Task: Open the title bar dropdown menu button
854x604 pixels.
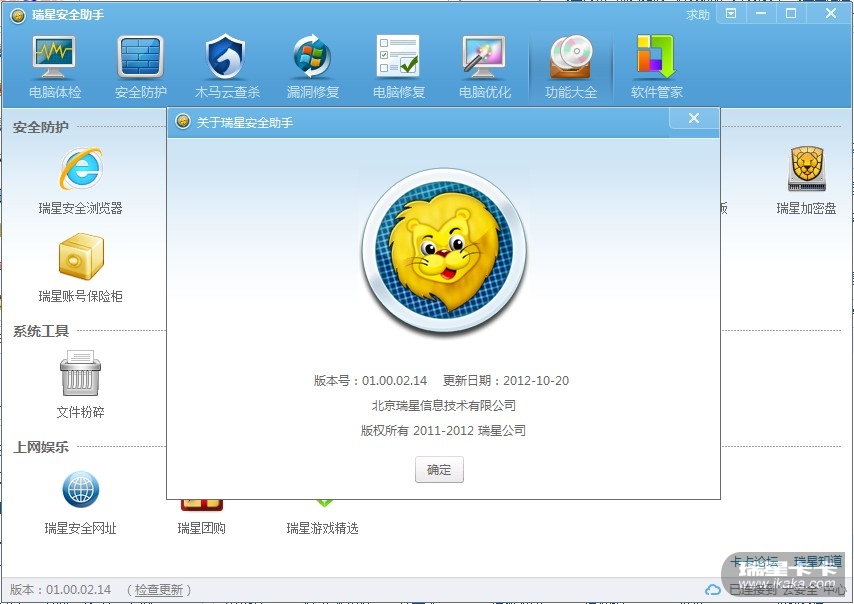Action: pos(731,14)
